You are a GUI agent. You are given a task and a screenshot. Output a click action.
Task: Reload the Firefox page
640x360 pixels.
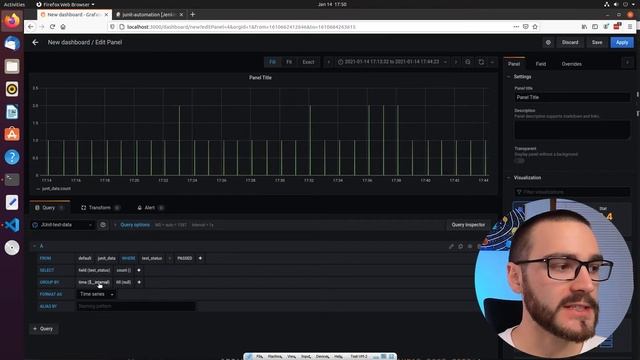tap(52, 27)
